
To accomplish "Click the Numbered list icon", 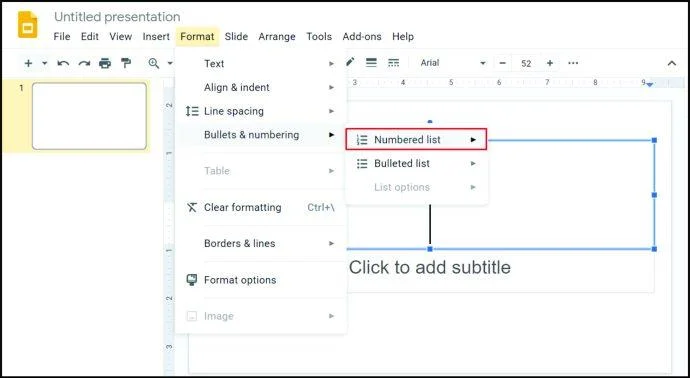I will (362, 140).
